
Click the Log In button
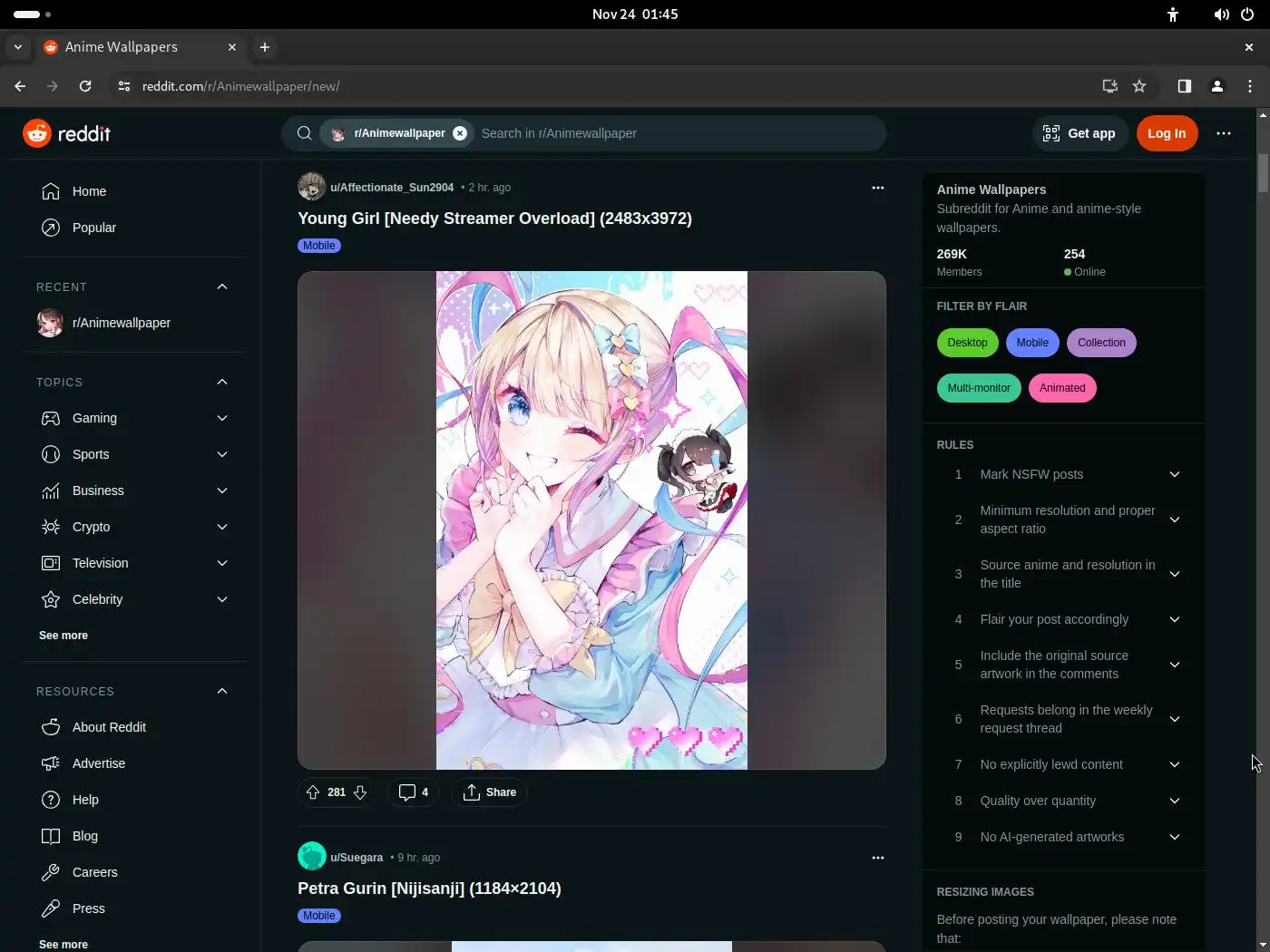pos(1167,133)
